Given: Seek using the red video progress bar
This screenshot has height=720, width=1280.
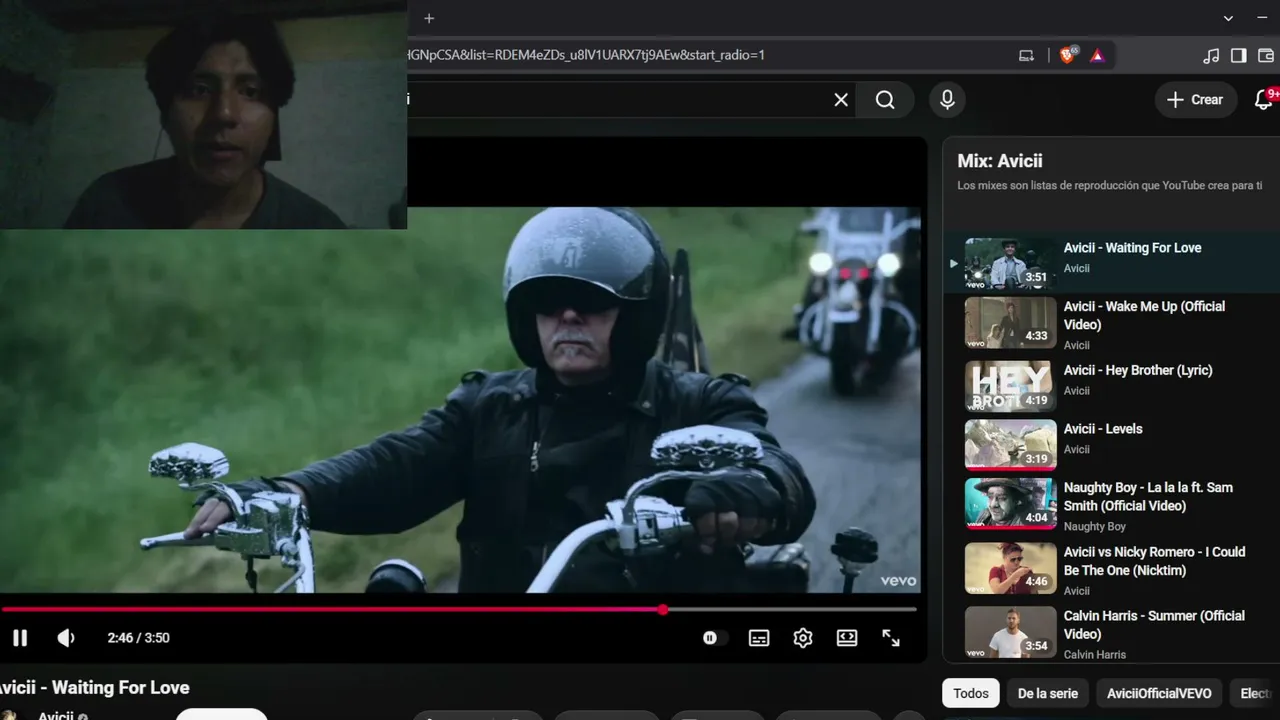Looking at the screenshot, I should click(459, 609).
